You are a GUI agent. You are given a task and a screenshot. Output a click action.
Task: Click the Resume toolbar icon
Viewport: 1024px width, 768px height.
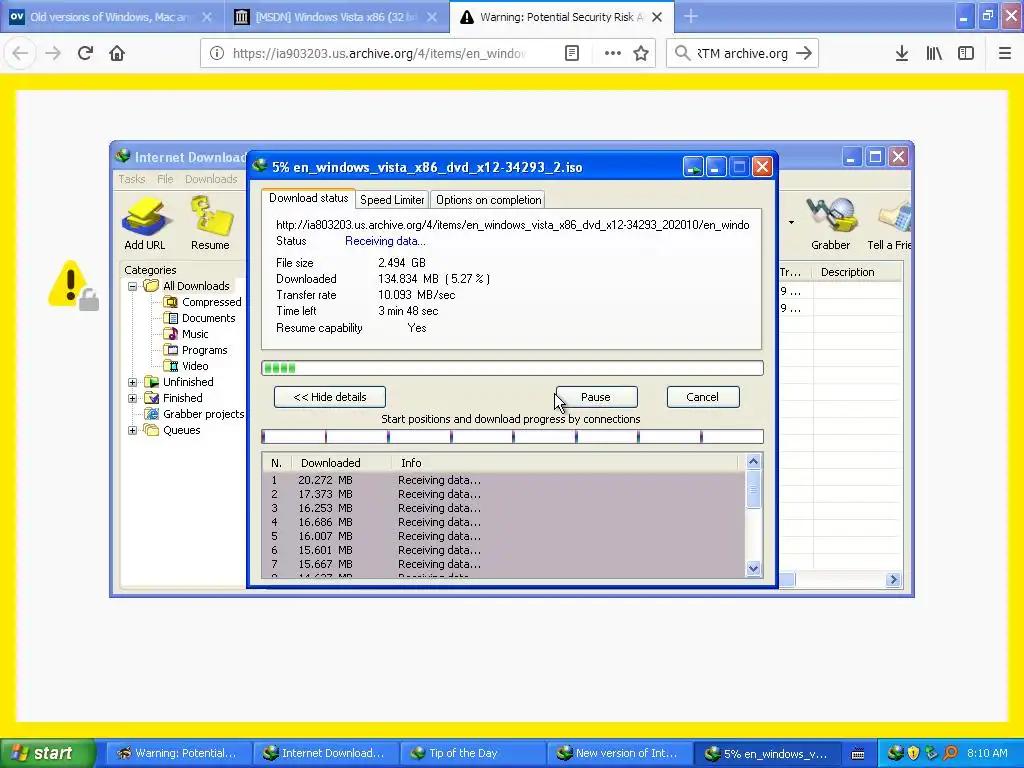pyautogui.click(x=210, y=225)
